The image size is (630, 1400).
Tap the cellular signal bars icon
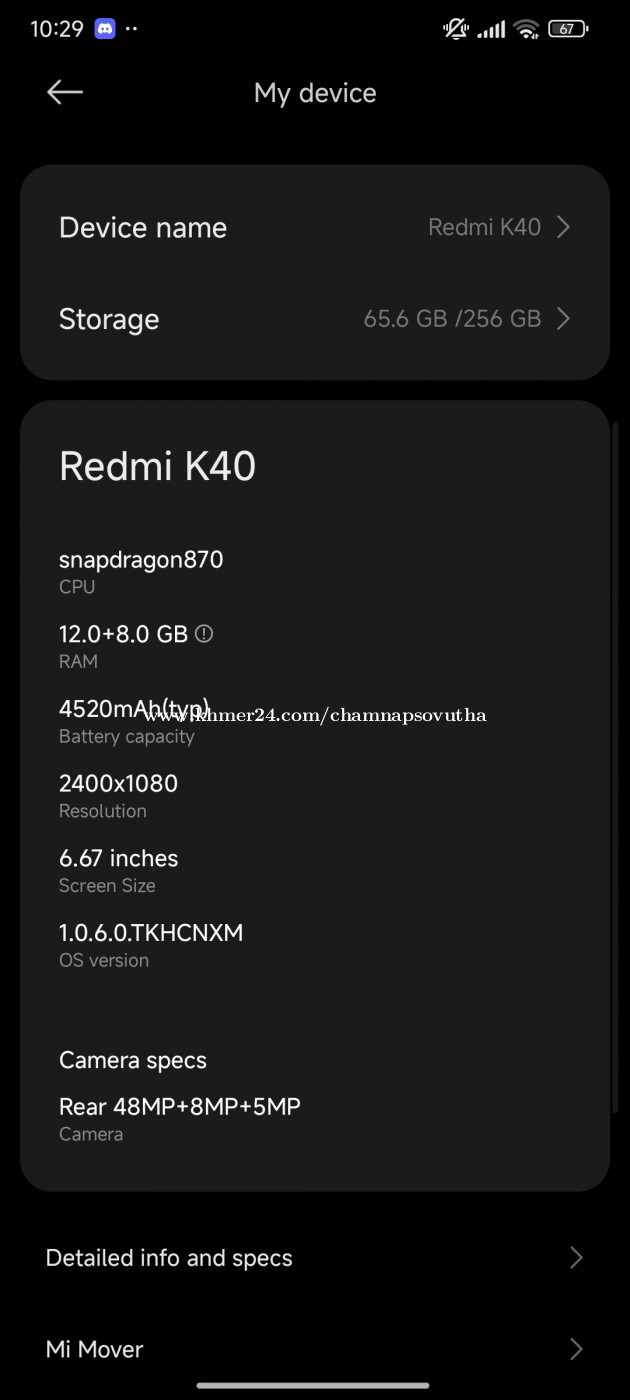pos(491,30)
